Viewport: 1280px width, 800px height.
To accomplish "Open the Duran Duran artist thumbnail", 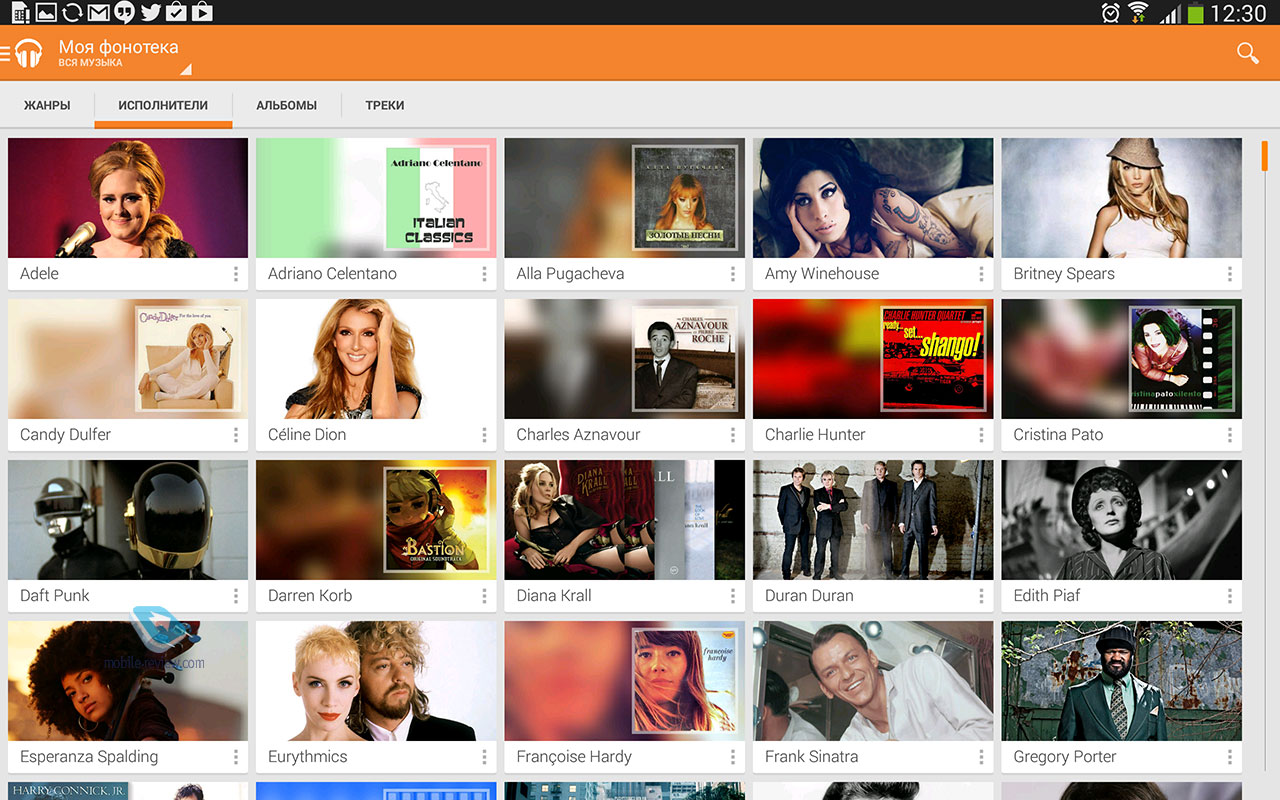I will click(873, 520).
